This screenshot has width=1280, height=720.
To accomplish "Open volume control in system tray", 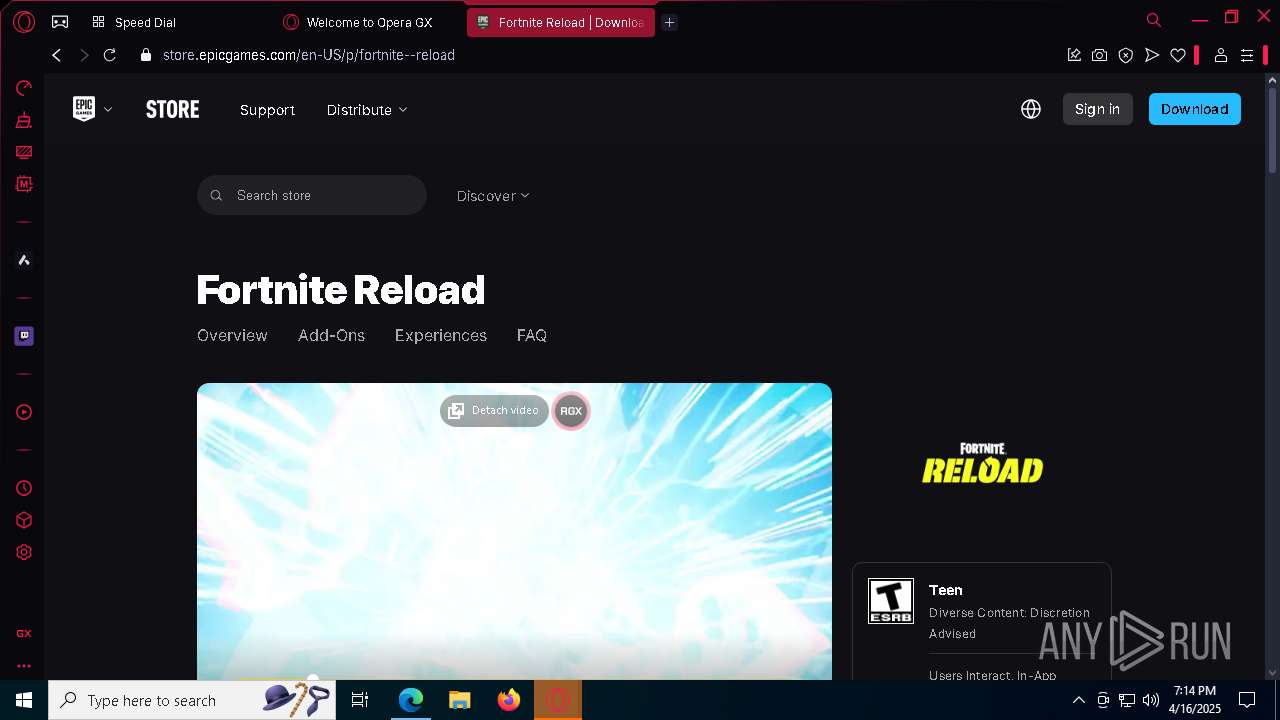I will pyautogui.click(x=1151, y=700).
